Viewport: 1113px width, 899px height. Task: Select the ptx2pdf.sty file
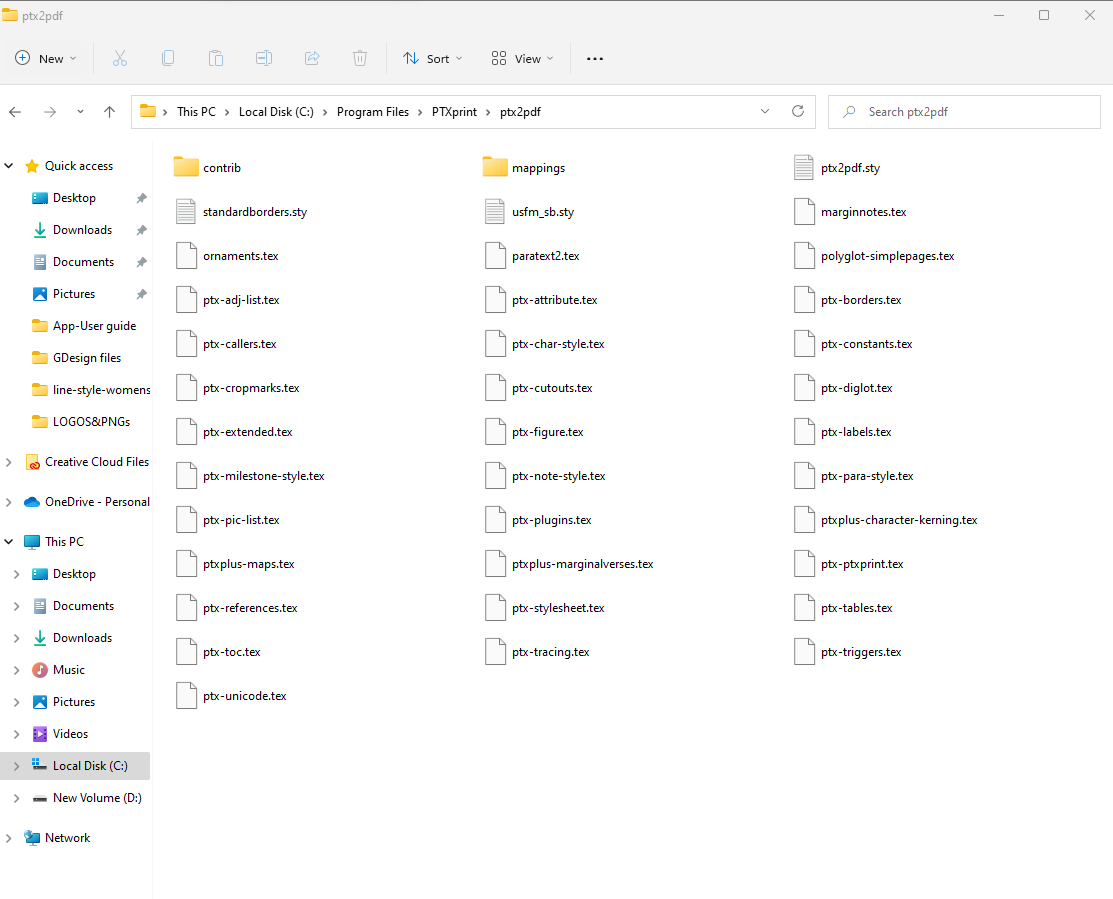click(851, 167)
